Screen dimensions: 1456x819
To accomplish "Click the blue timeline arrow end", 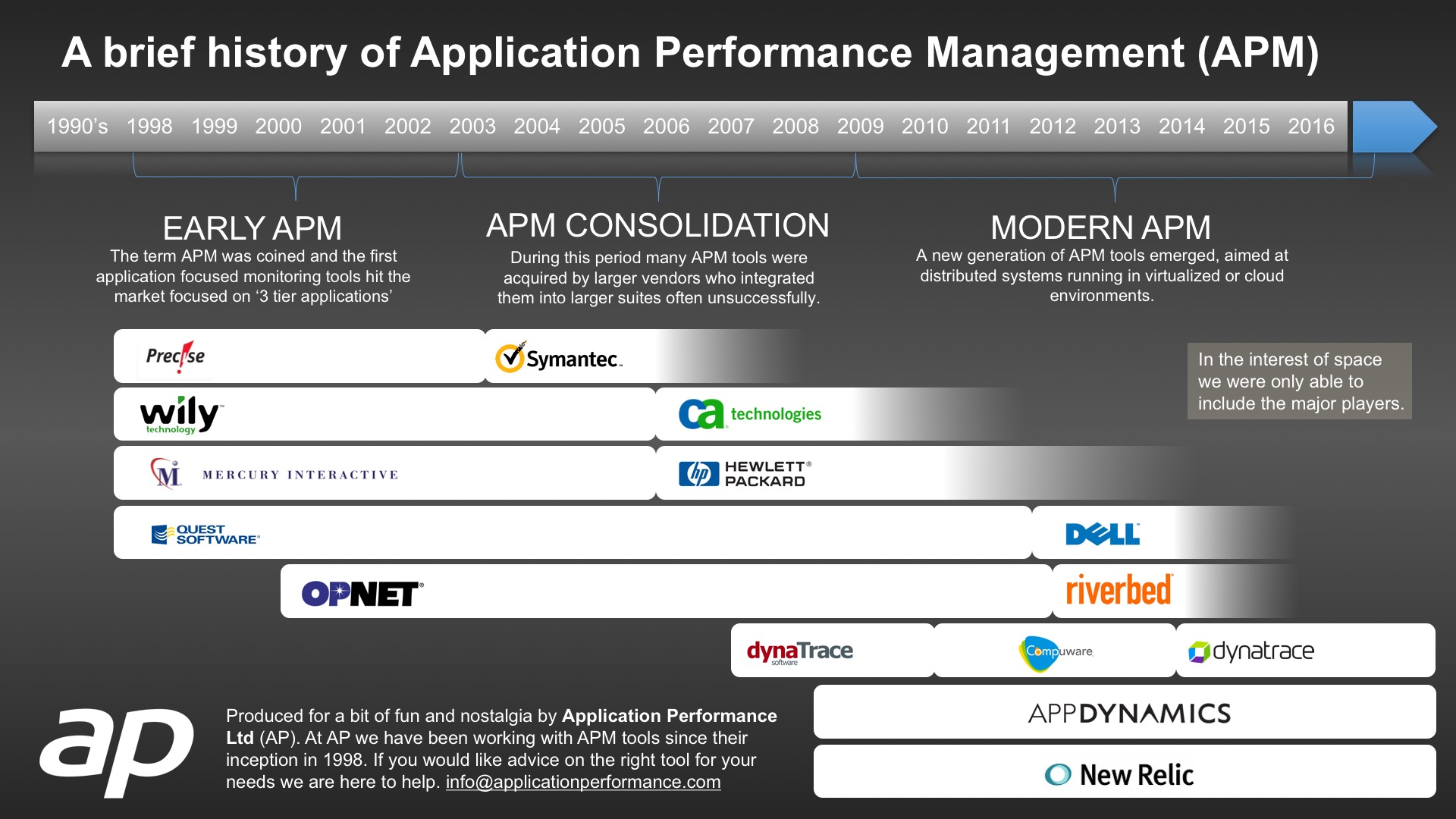I will 1392,127.
